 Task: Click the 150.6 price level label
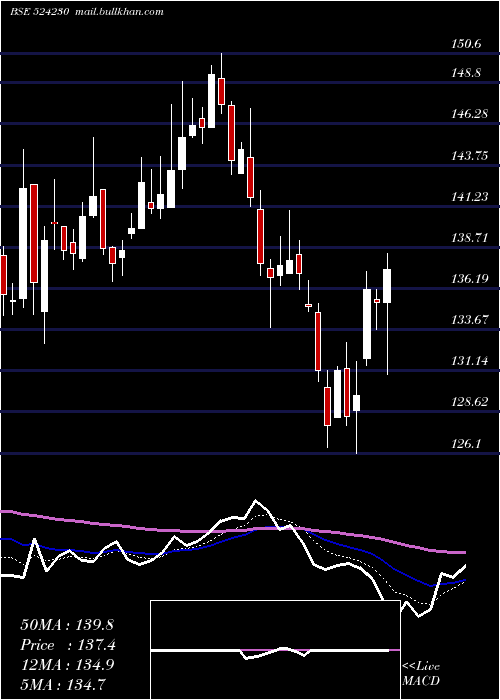pos(466,44)
